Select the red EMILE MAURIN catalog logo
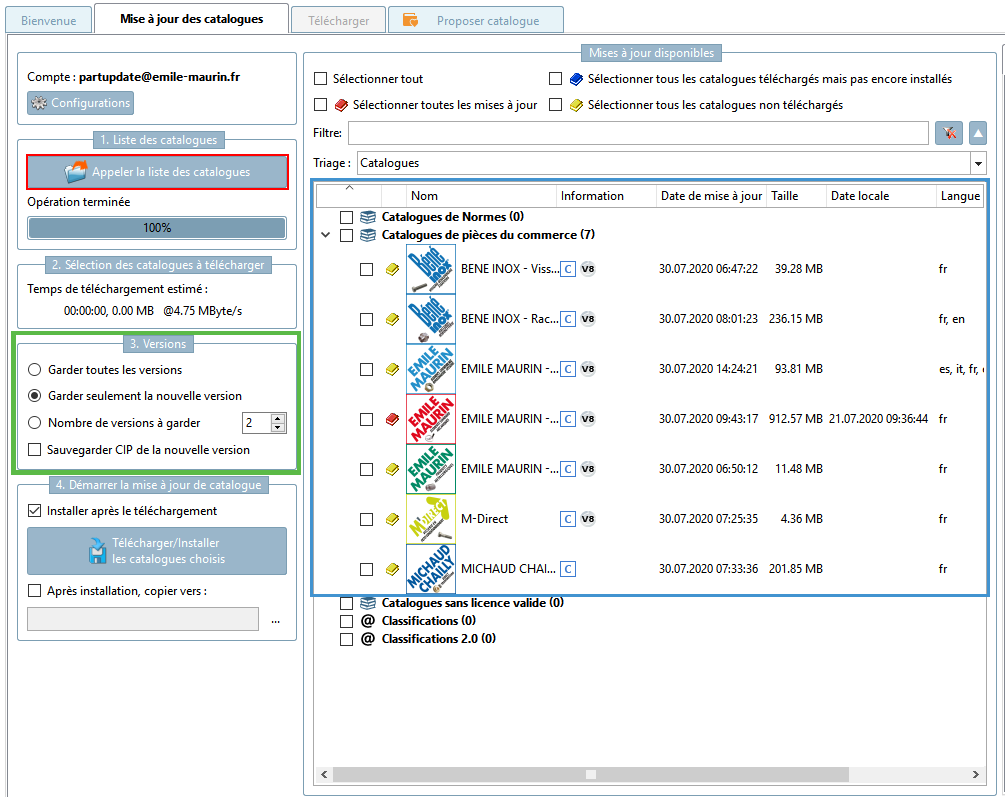The width and height of the screenshot is (1005, 797). click(x=431, y=419)
